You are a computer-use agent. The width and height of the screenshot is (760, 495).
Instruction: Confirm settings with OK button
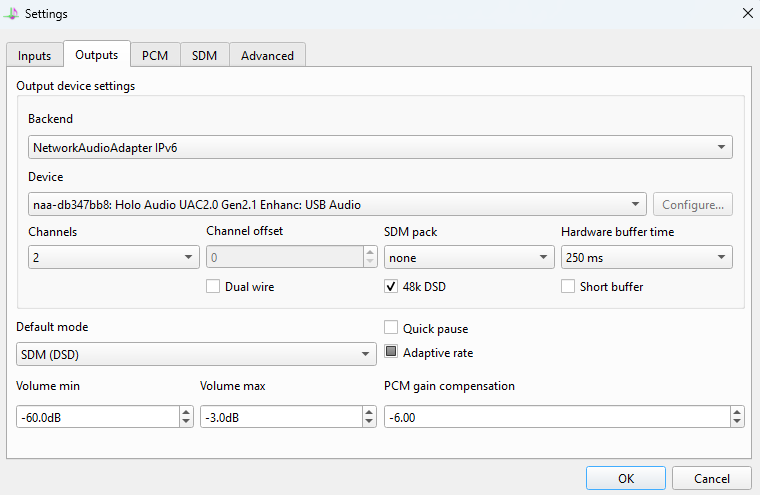(626, 478)
